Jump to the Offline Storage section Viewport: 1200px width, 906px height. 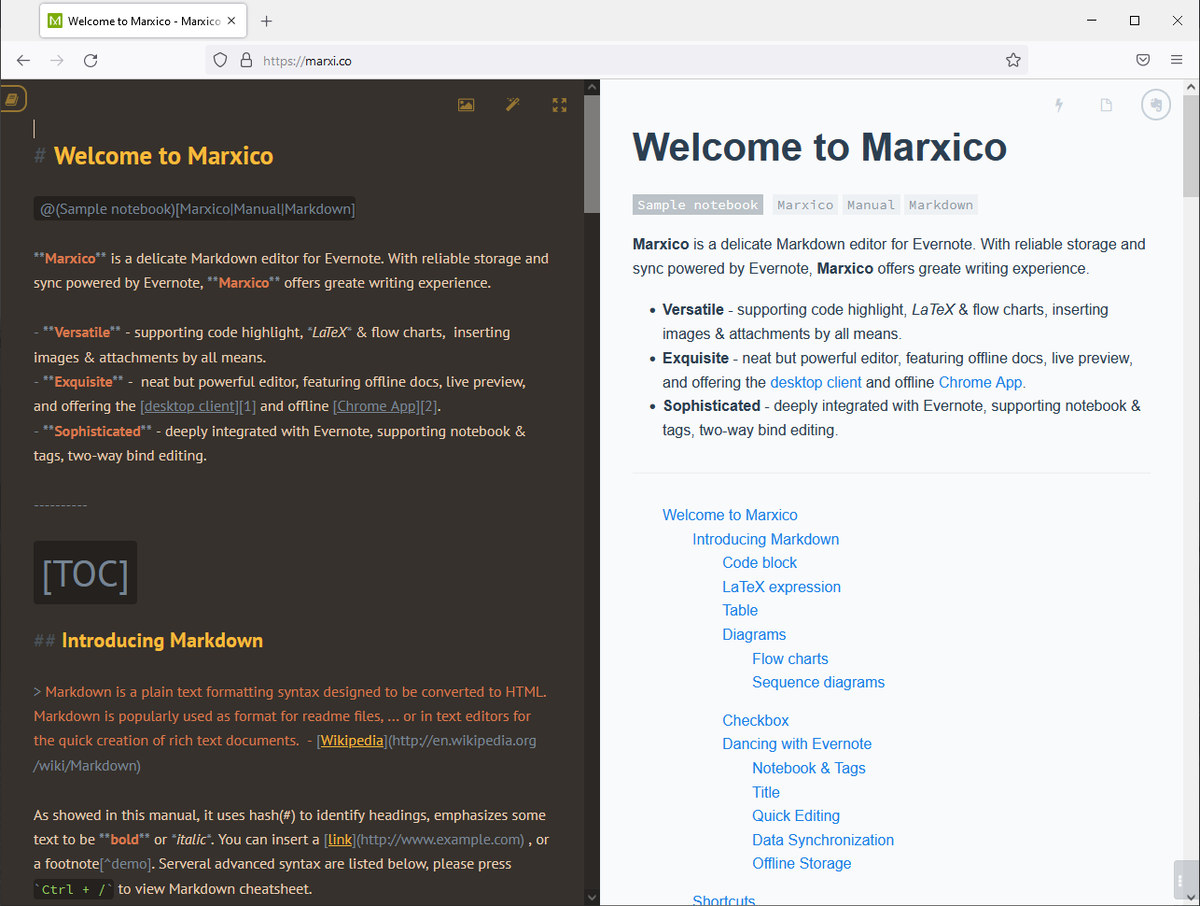tap(802, 863)
